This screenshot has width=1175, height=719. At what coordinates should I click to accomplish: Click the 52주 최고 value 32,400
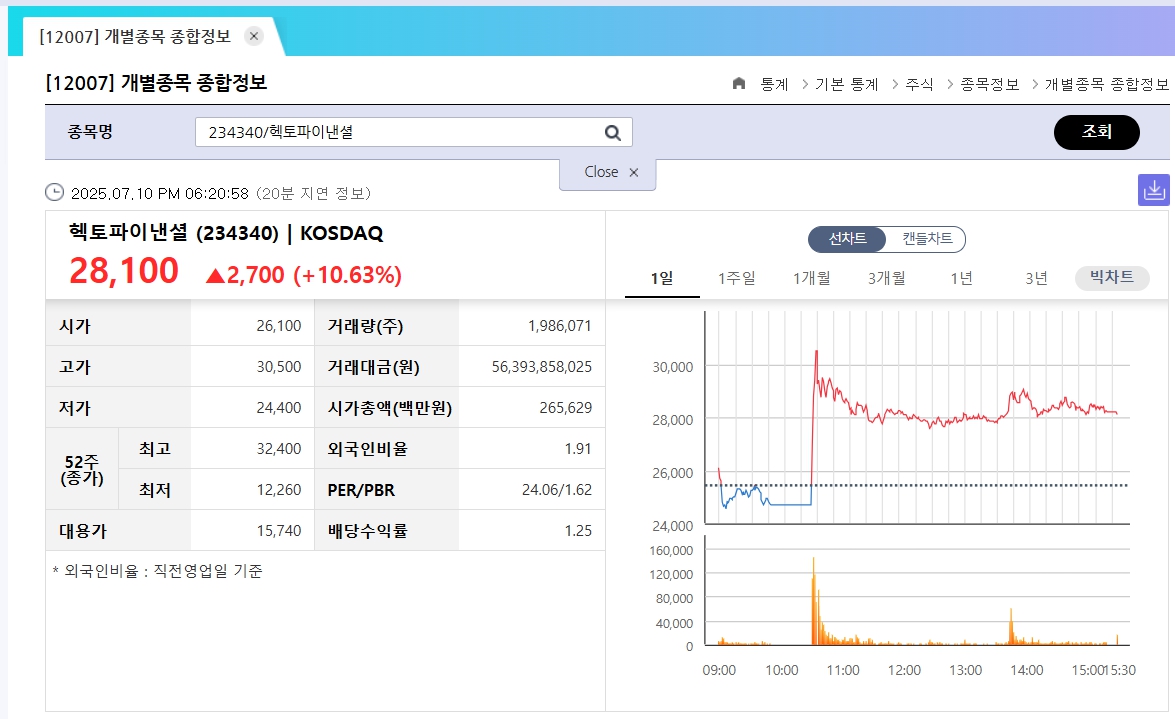point(279,449)
